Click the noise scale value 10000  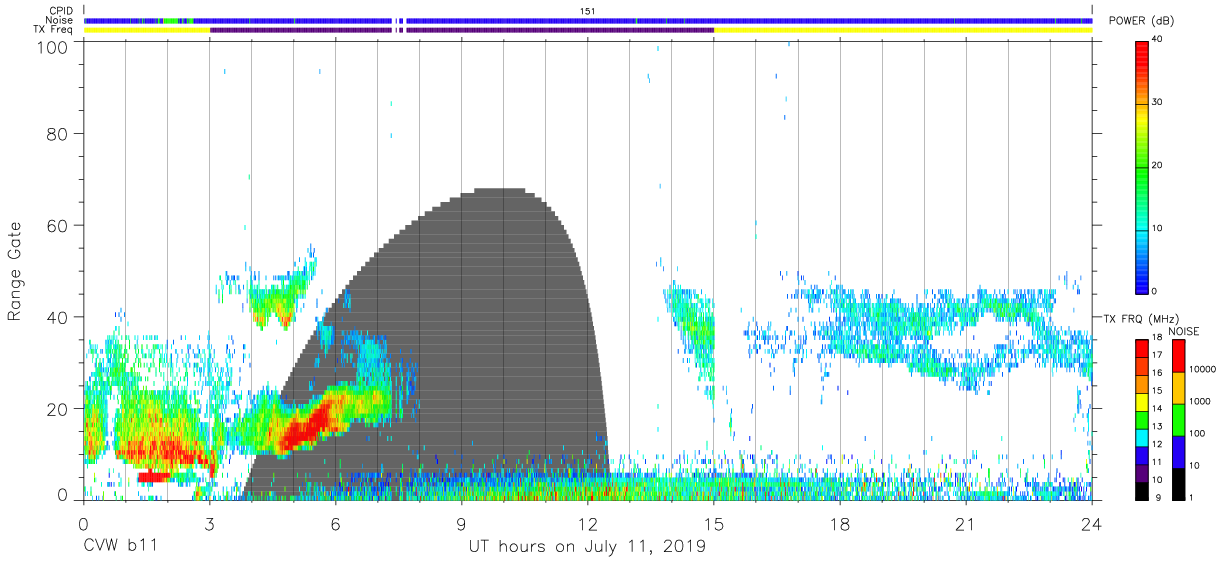1203,370
